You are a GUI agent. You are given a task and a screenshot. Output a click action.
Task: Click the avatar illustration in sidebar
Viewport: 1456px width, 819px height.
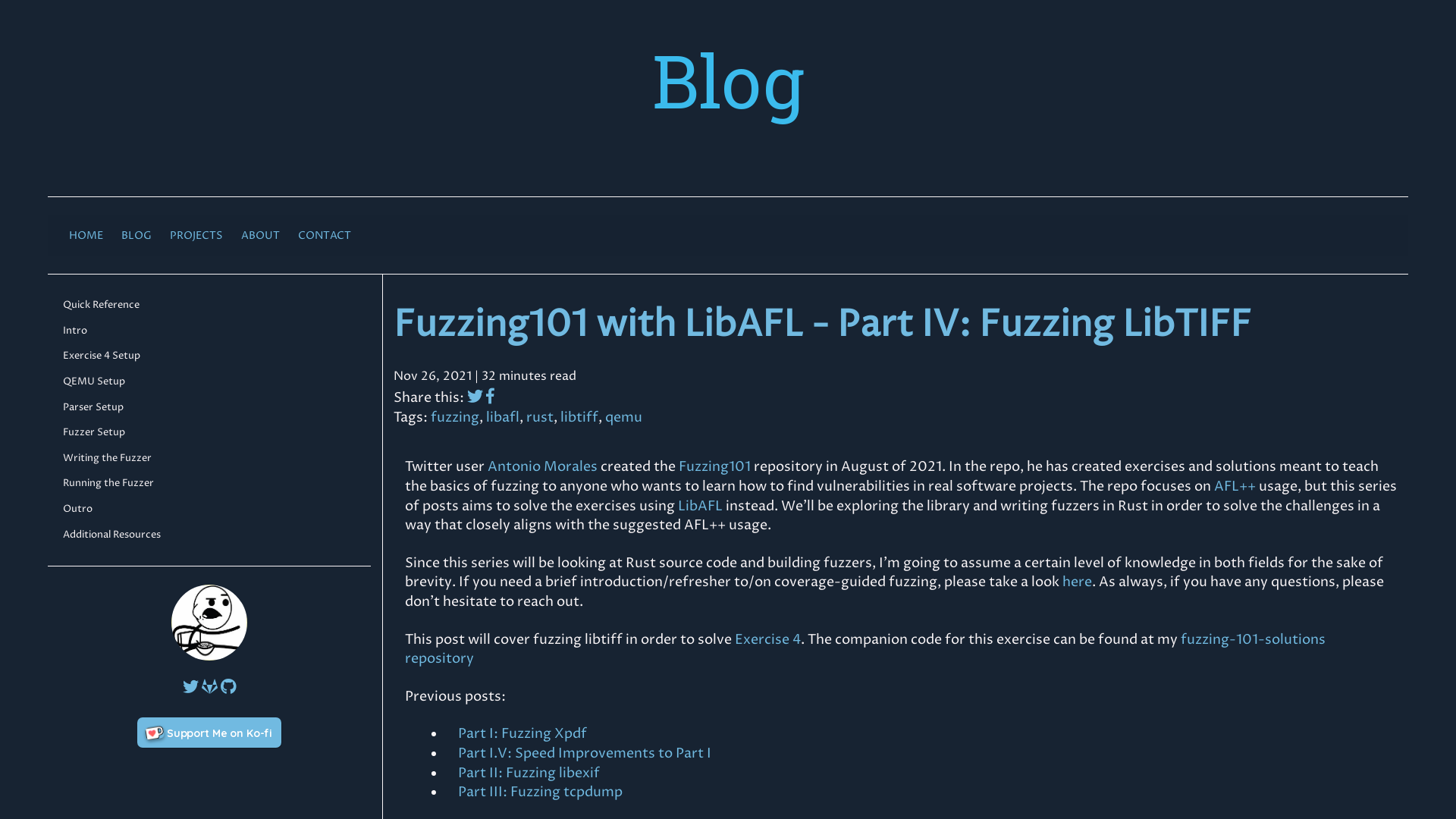point(209,622)
